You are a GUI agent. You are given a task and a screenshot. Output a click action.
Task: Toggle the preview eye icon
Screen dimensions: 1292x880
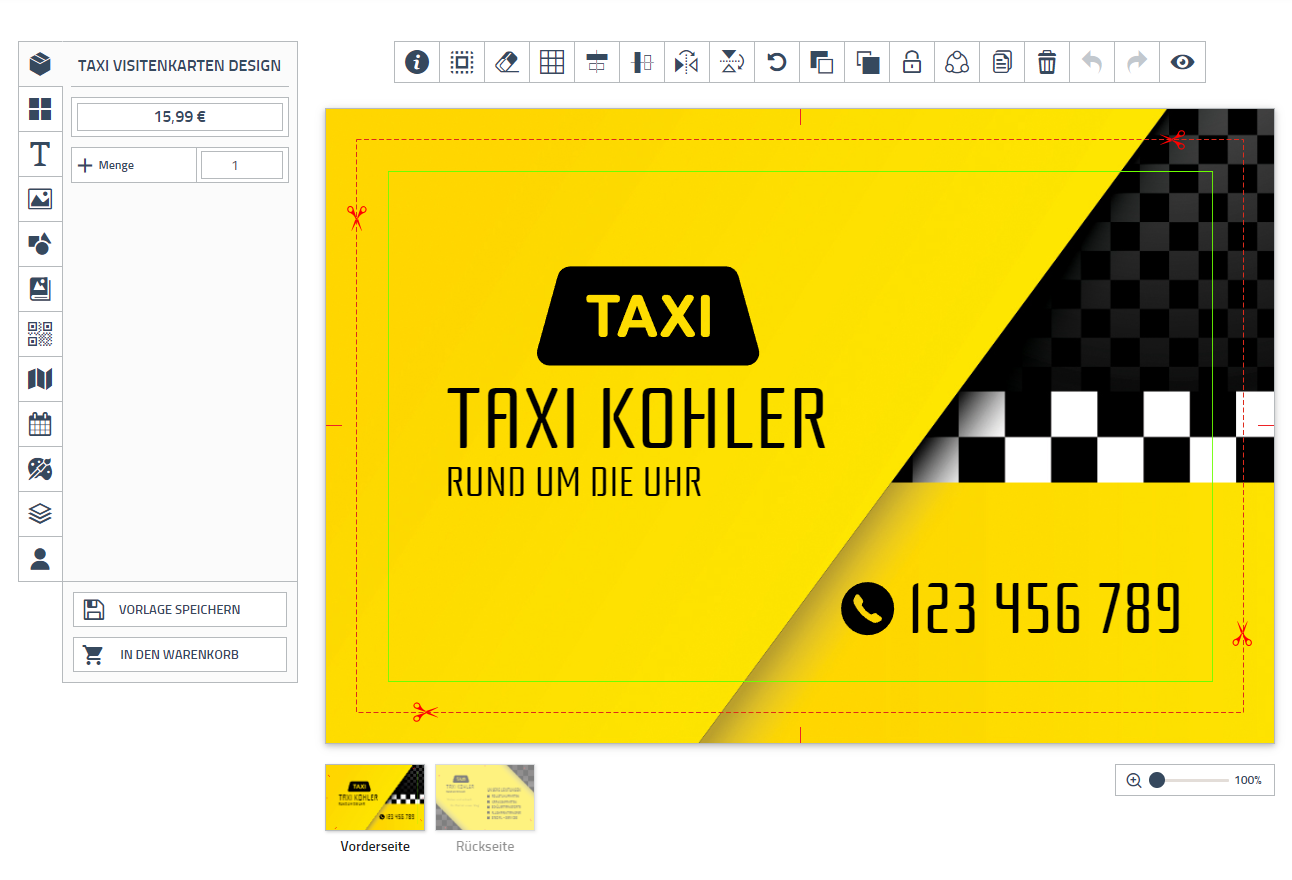(x=1182, y=62)
